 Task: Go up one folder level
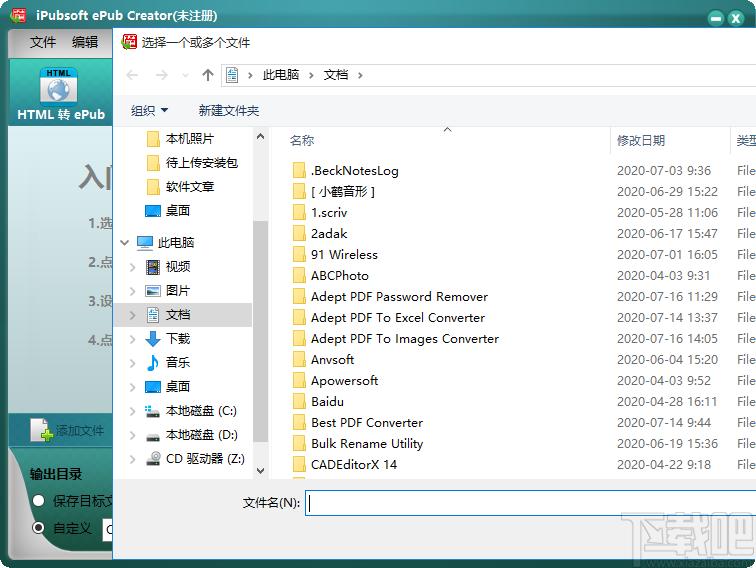pos(208,75)
